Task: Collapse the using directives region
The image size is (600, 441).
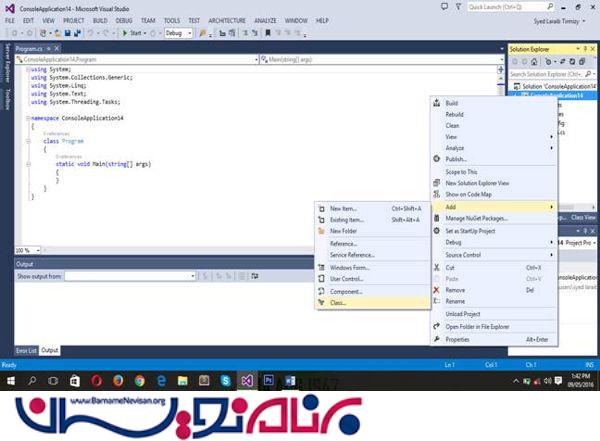Action: 28,70
